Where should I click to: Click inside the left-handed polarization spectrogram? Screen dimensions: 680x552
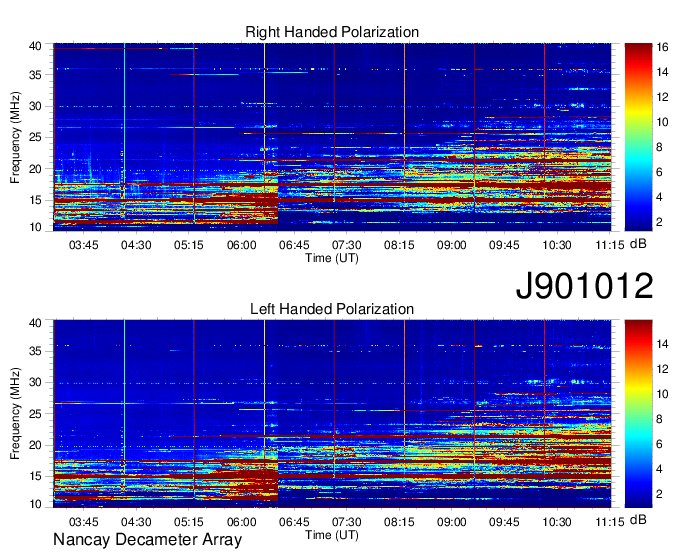pyautogui.click(x=332, y=414)
